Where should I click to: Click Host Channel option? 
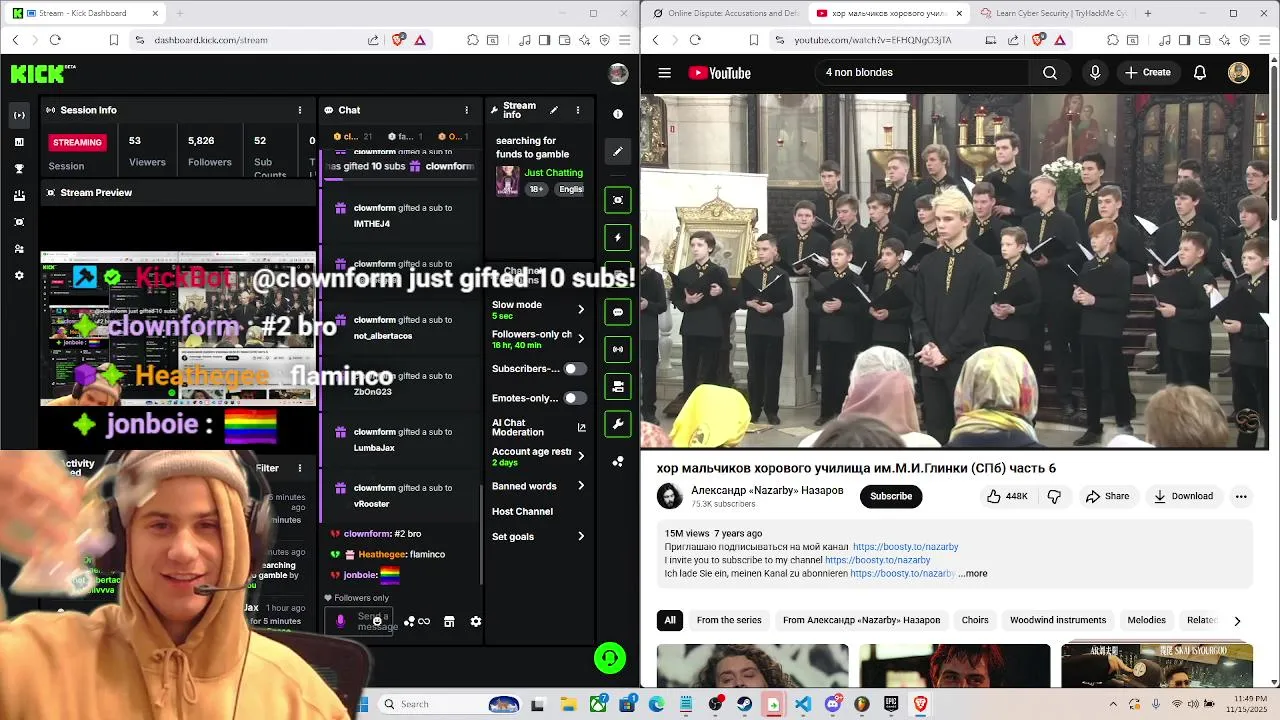(x=522, y=511)
